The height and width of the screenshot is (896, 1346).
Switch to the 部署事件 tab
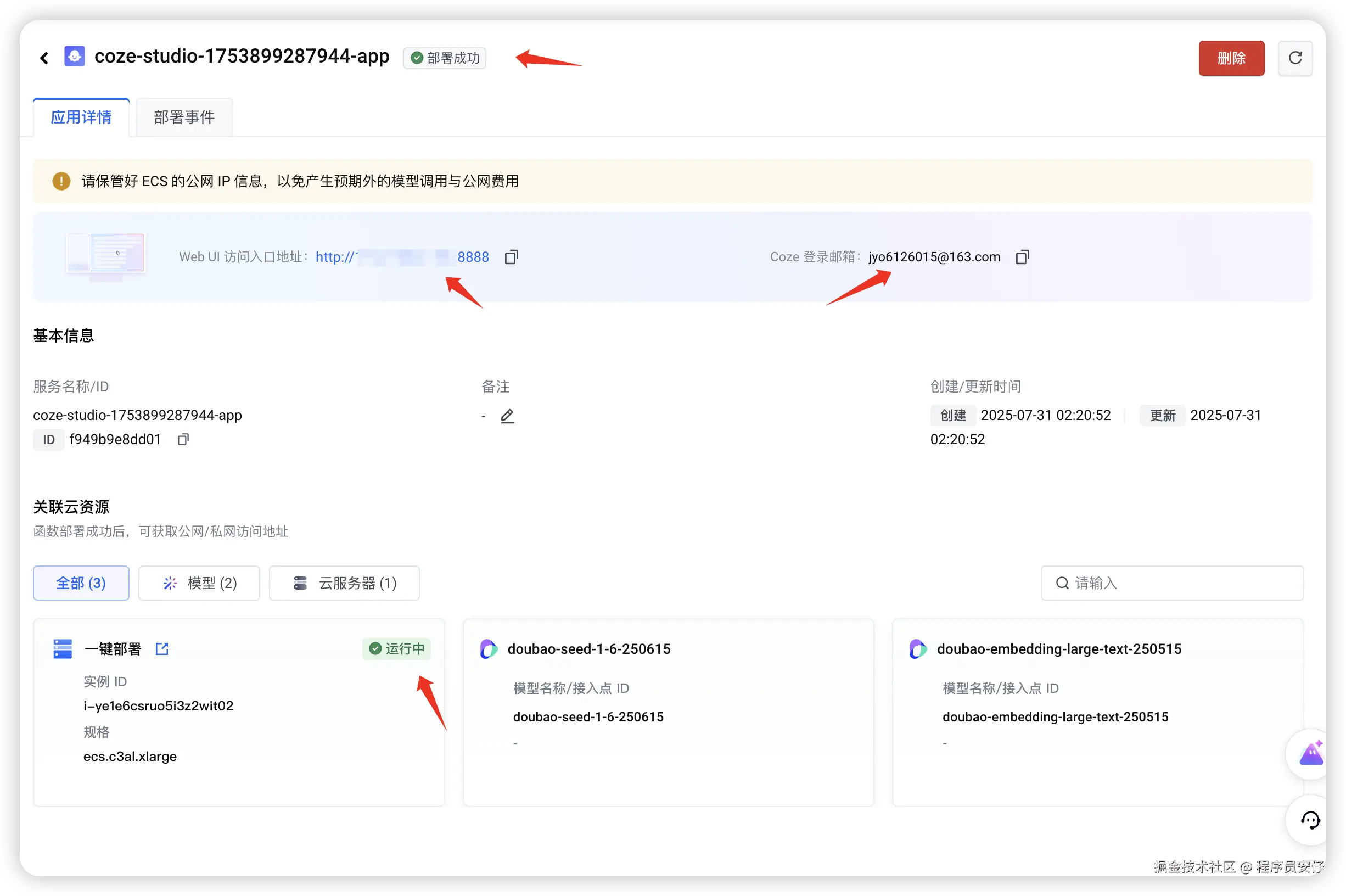coord(184,117)
